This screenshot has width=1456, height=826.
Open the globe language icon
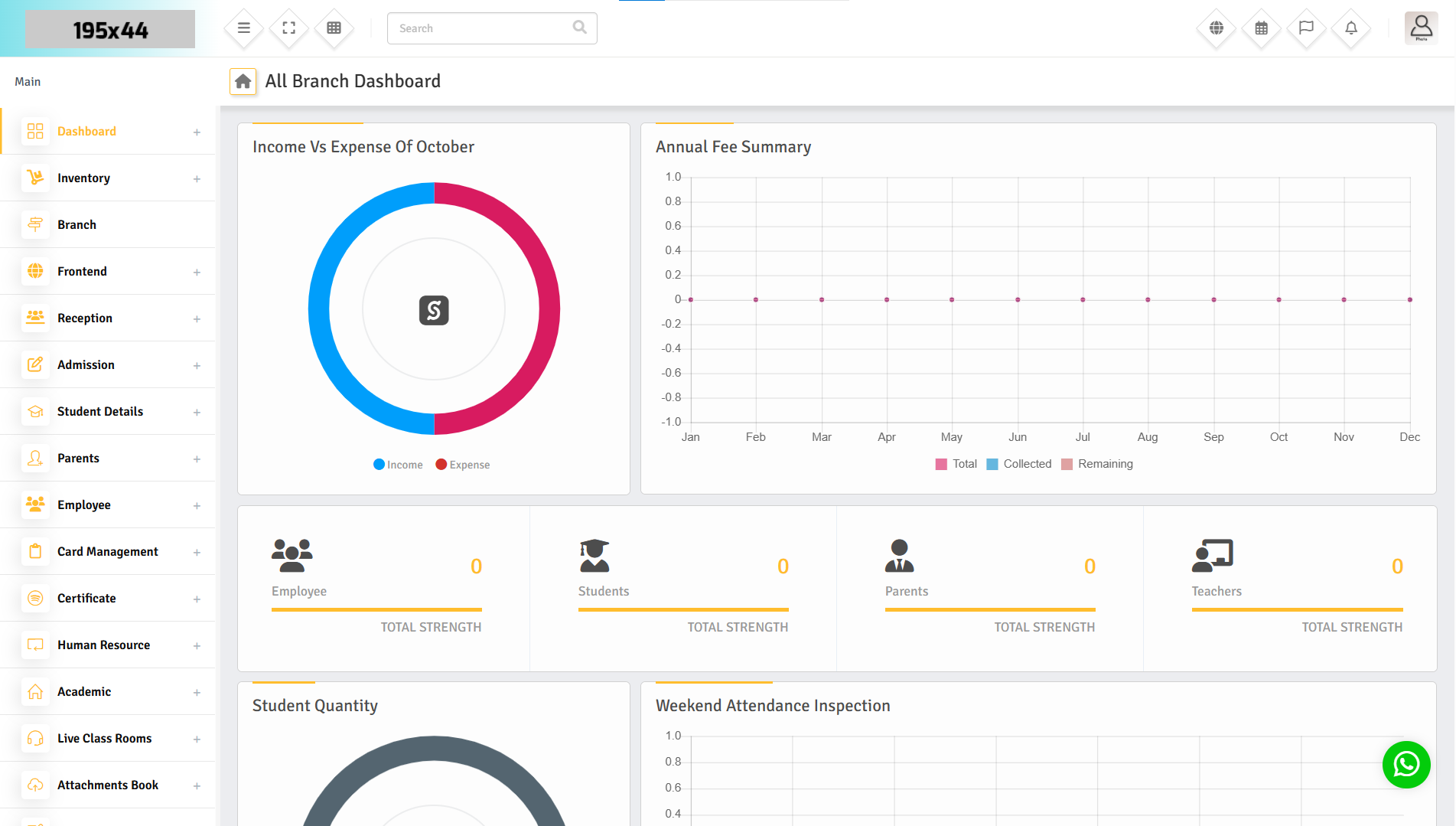(1217, 28)
